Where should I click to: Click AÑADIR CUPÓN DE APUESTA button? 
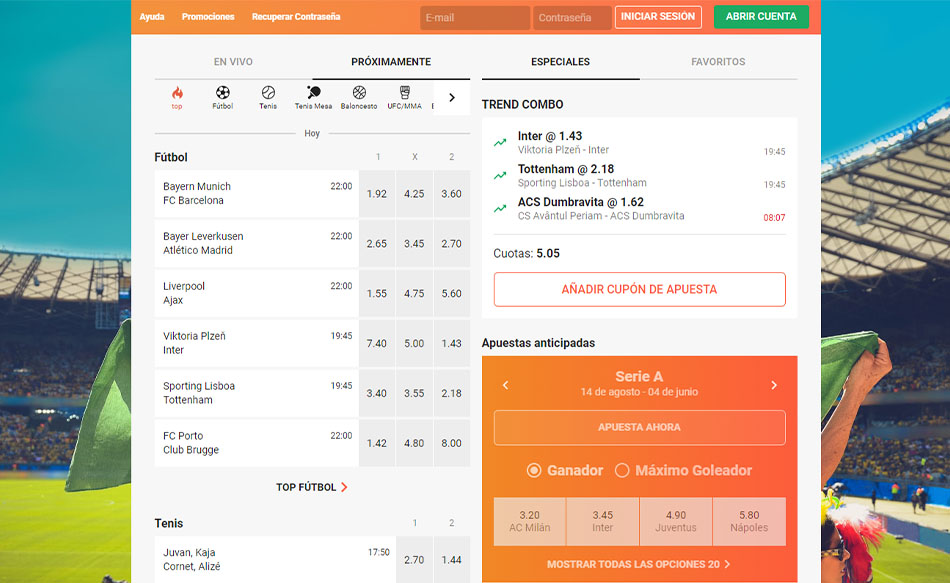[639, 289]
